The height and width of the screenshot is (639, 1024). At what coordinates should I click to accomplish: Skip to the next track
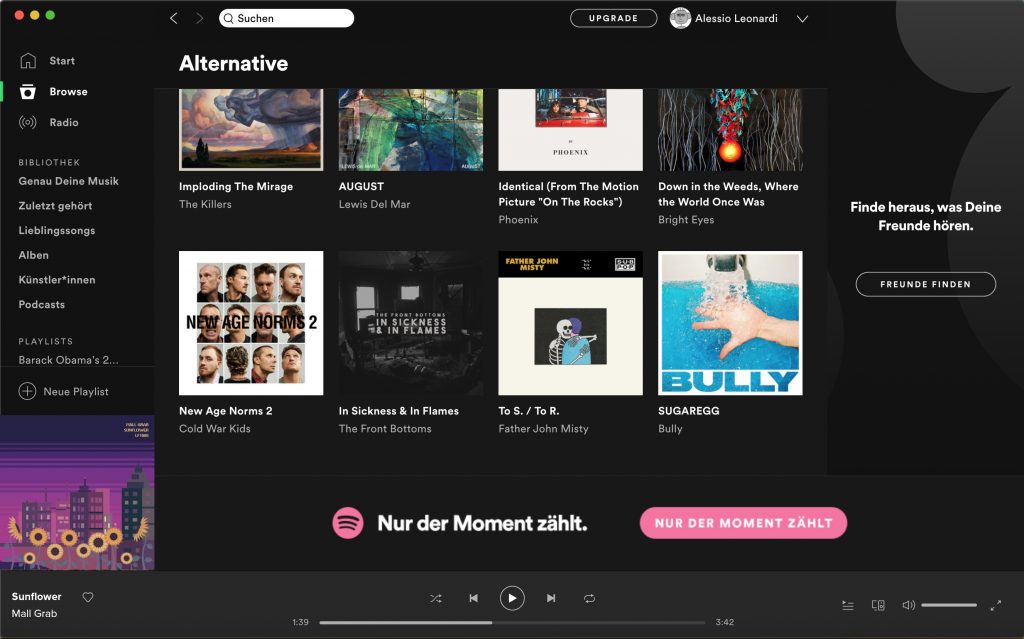click(551, 598)
